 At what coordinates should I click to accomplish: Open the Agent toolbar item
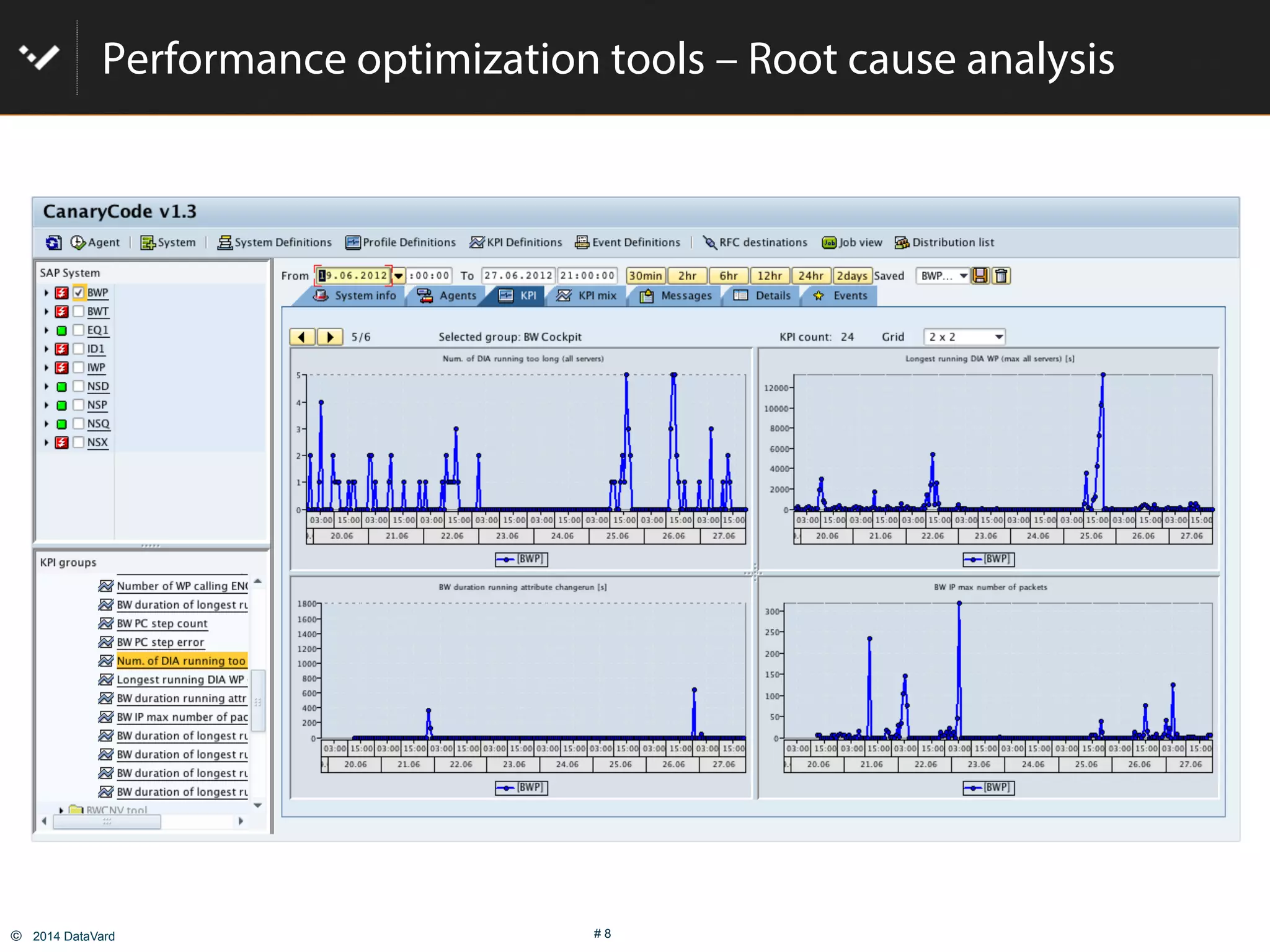(x=95, y=242)
